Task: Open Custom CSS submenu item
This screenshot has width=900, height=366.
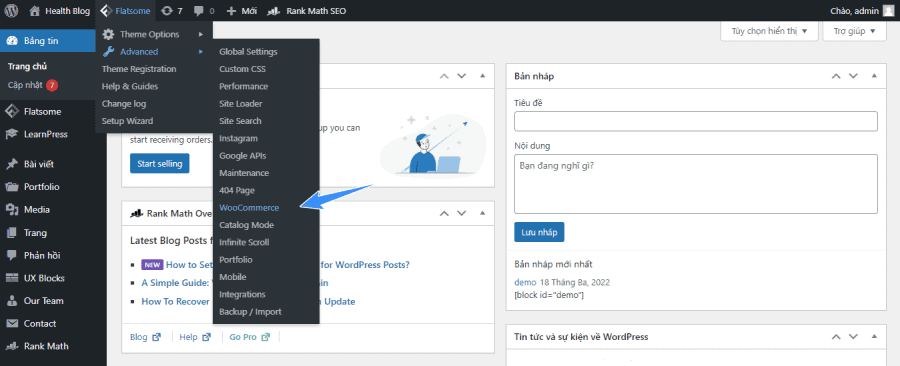Action: point(242,69)
